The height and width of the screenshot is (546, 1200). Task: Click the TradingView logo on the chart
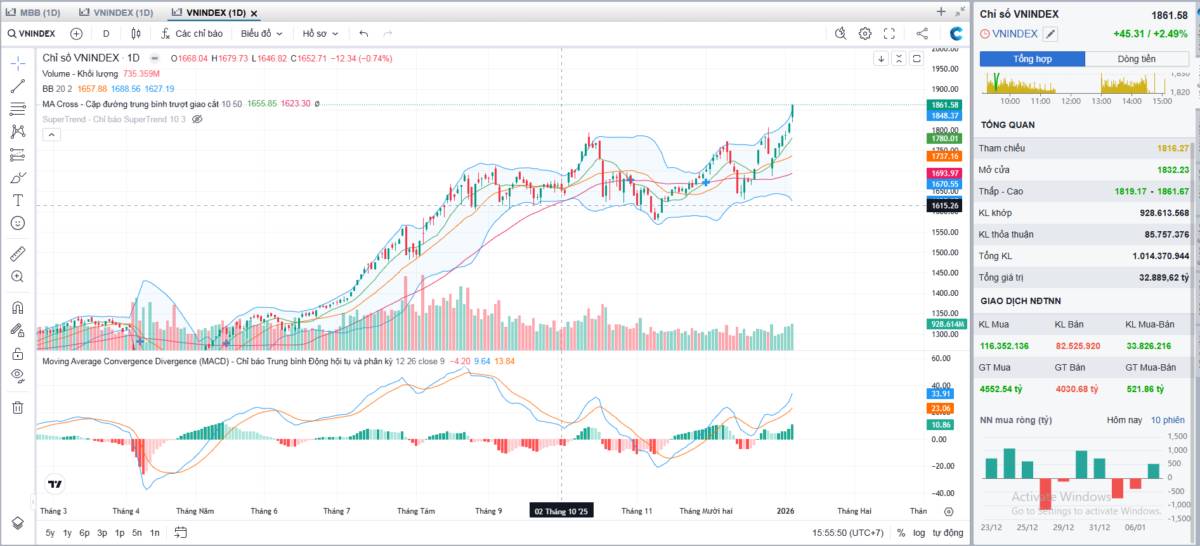coord(54,484)
